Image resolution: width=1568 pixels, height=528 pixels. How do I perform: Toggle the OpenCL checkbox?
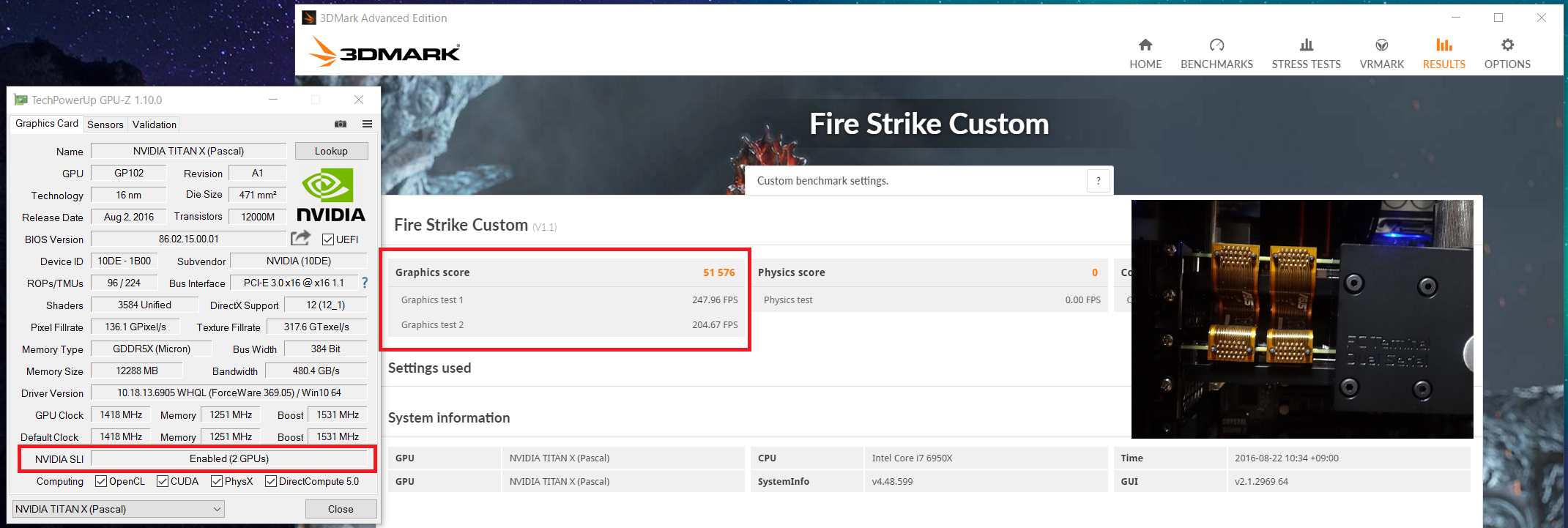(101, 481)
